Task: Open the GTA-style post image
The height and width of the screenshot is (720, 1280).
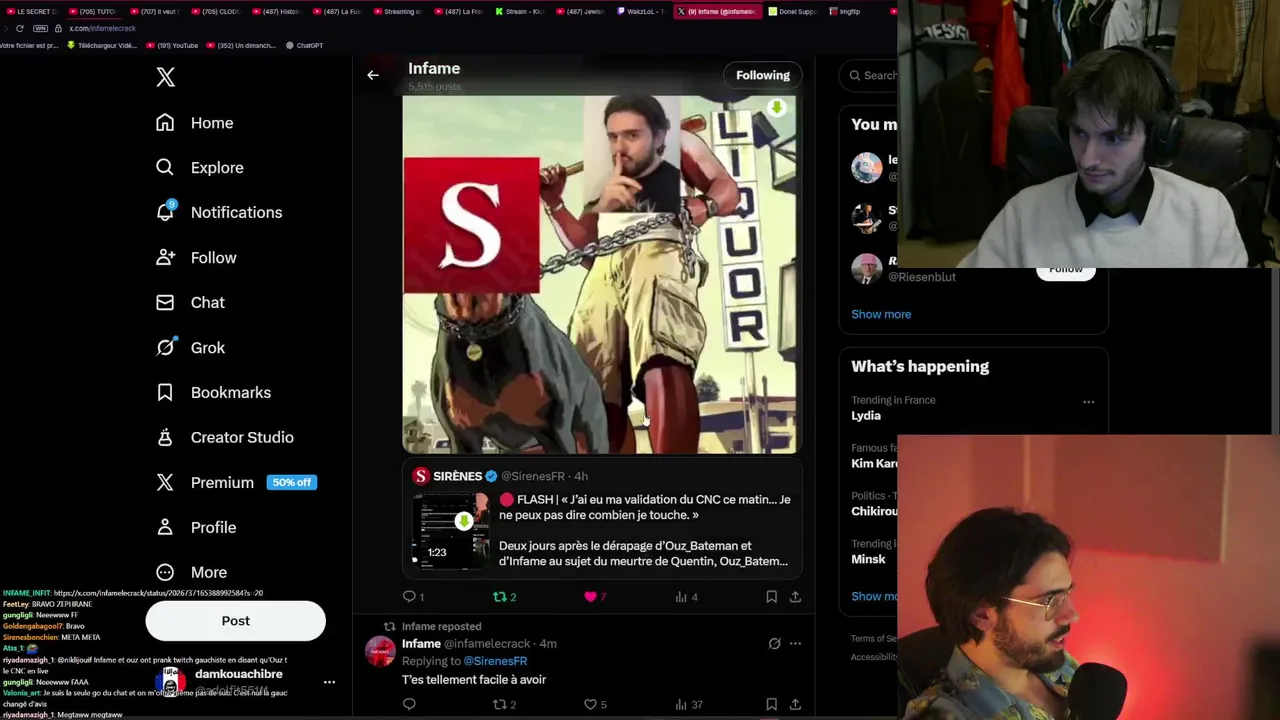Action: coord(600,275)
